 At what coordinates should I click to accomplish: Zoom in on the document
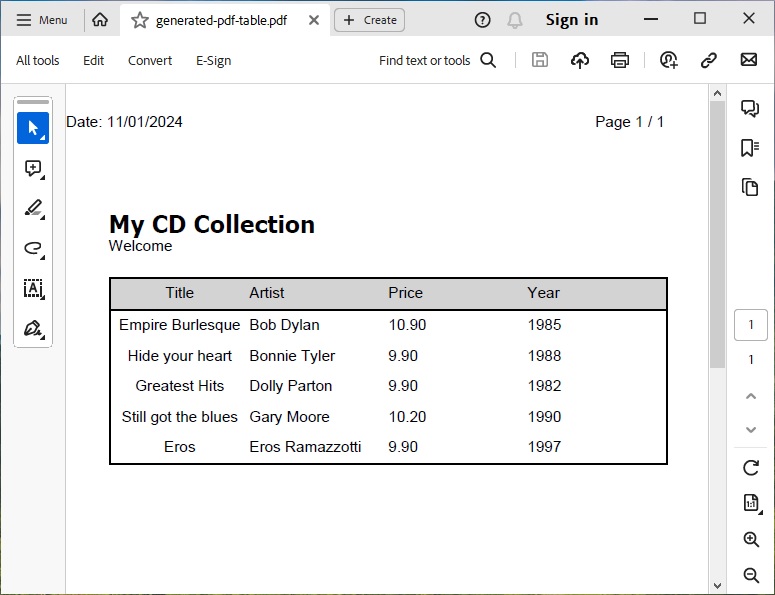[x=751, y=540]
